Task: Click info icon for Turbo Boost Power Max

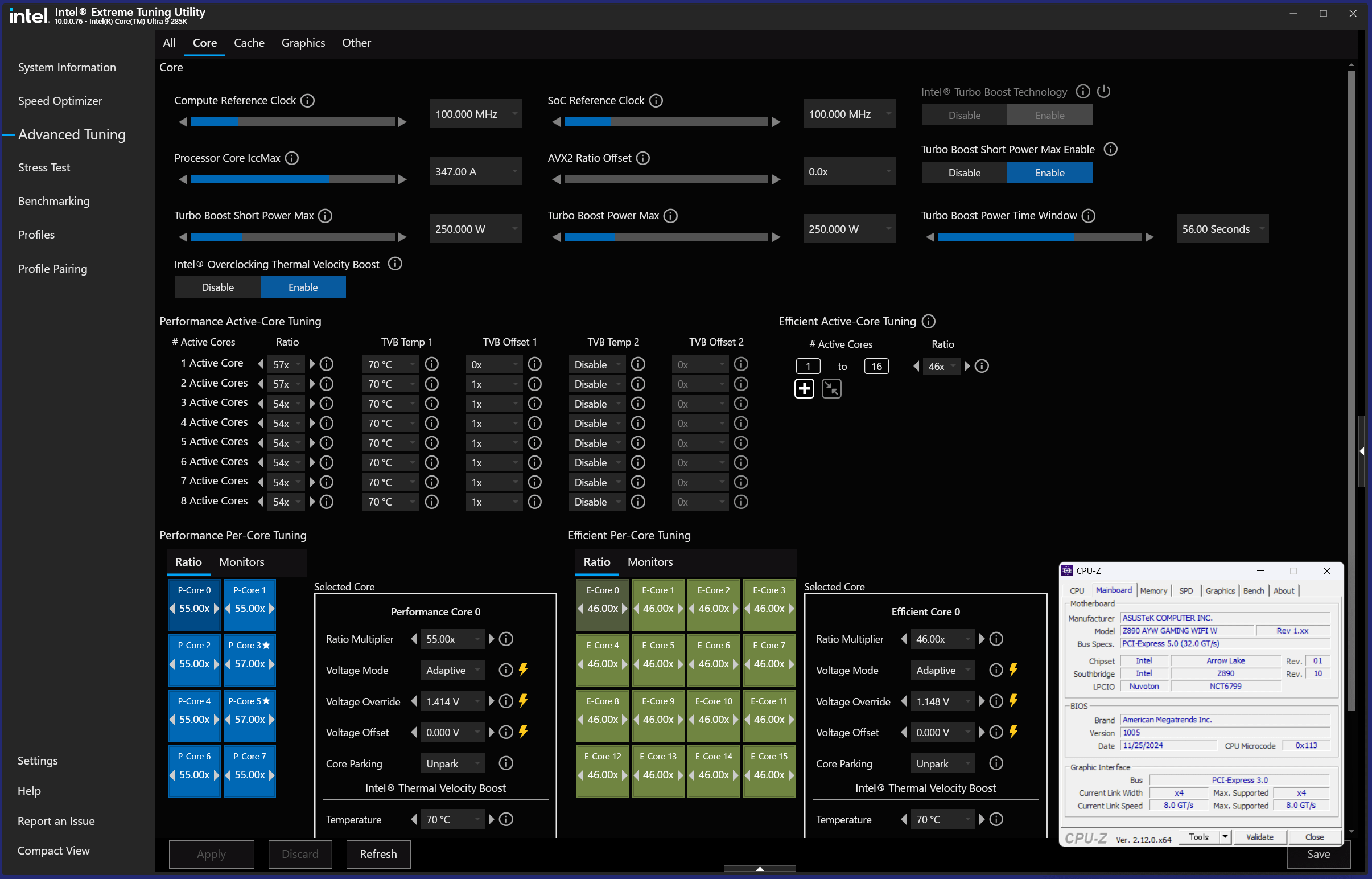Action: [671, 216]
